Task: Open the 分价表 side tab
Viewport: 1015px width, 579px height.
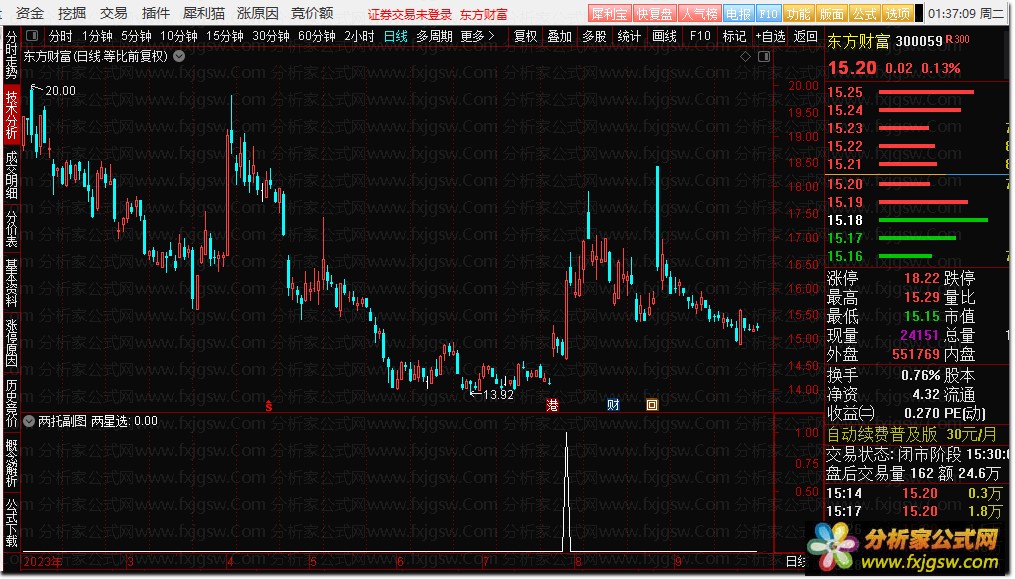Action: 12,228
